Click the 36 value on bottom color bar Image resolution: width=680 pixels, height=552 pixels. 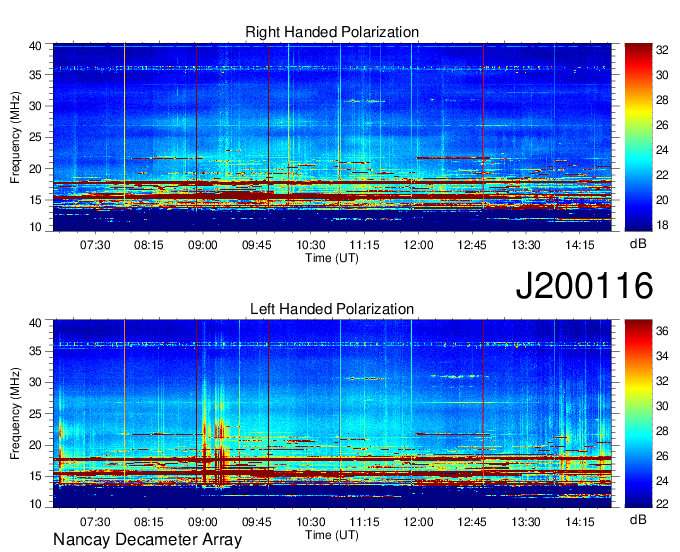(x=662, y=331)
